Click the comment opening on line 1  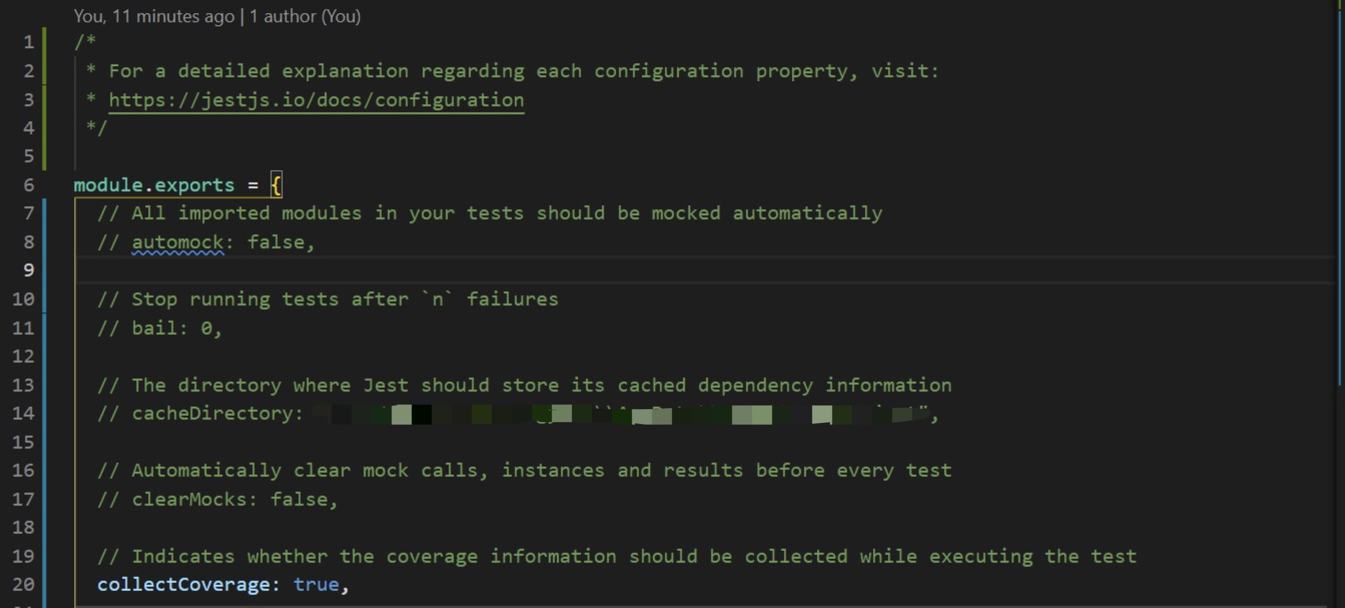pyautogui.click(x=85, y=42)
